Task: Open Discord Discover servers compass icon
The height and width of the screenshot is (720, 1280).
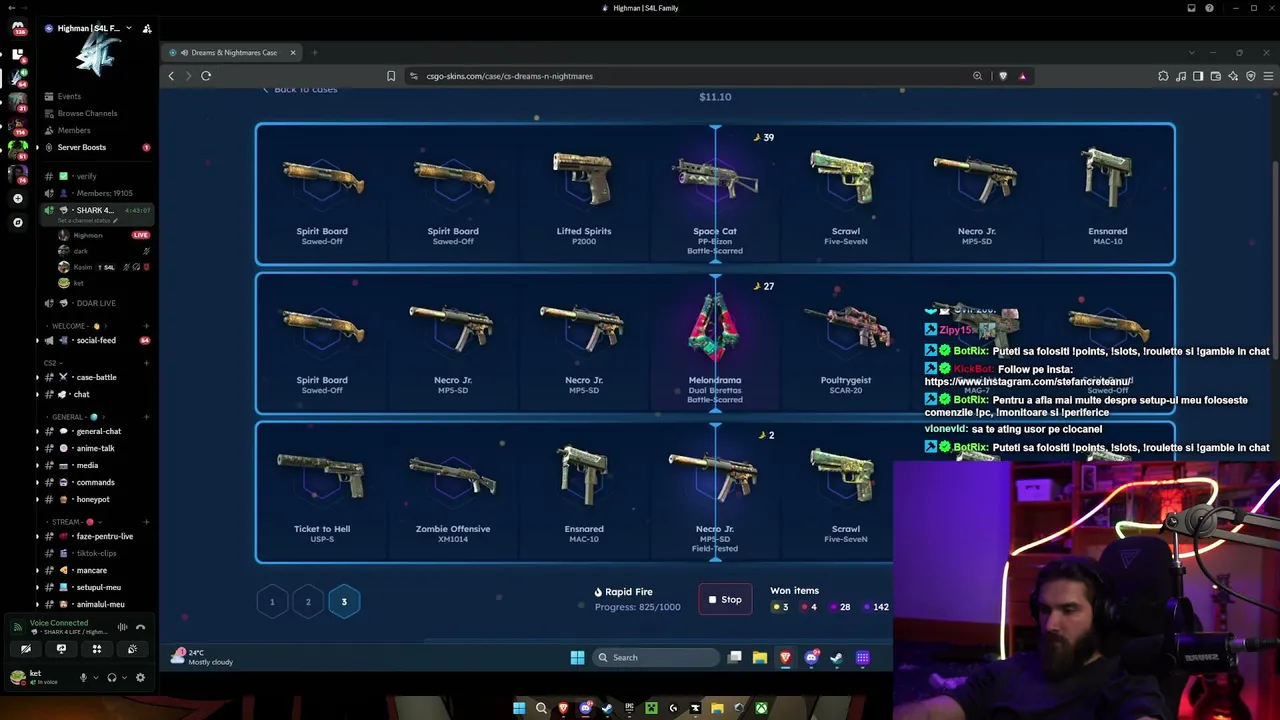Action: (18, 222)
